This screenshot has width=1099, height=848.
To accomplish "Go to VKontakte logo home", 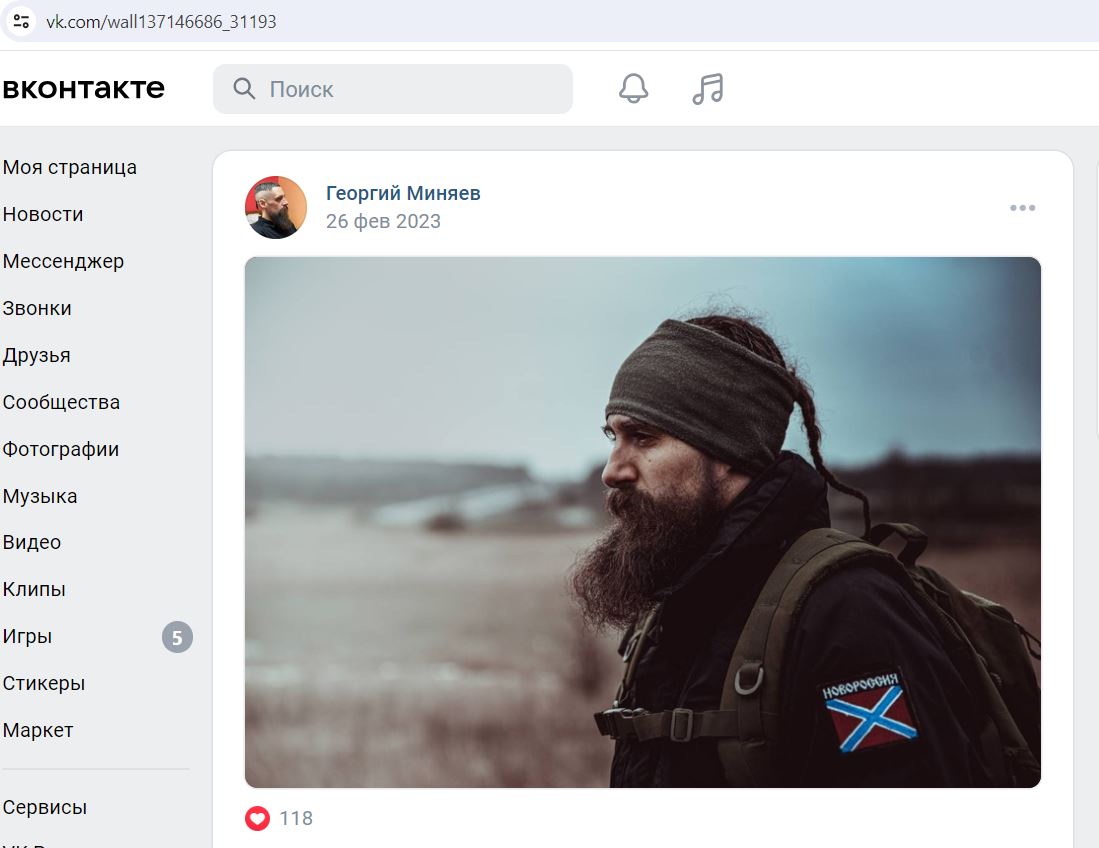I will (83, 88).
